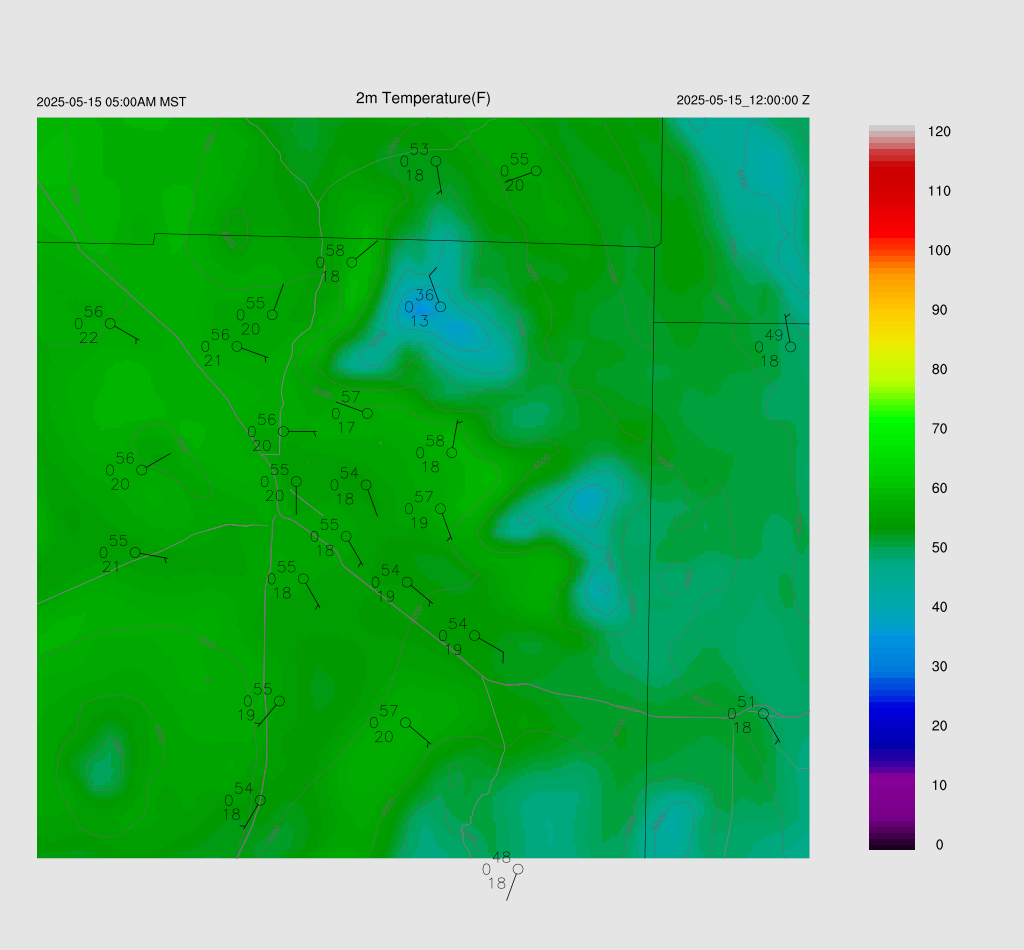
Task: Click the colorbar label "100"
Action: 939,250
